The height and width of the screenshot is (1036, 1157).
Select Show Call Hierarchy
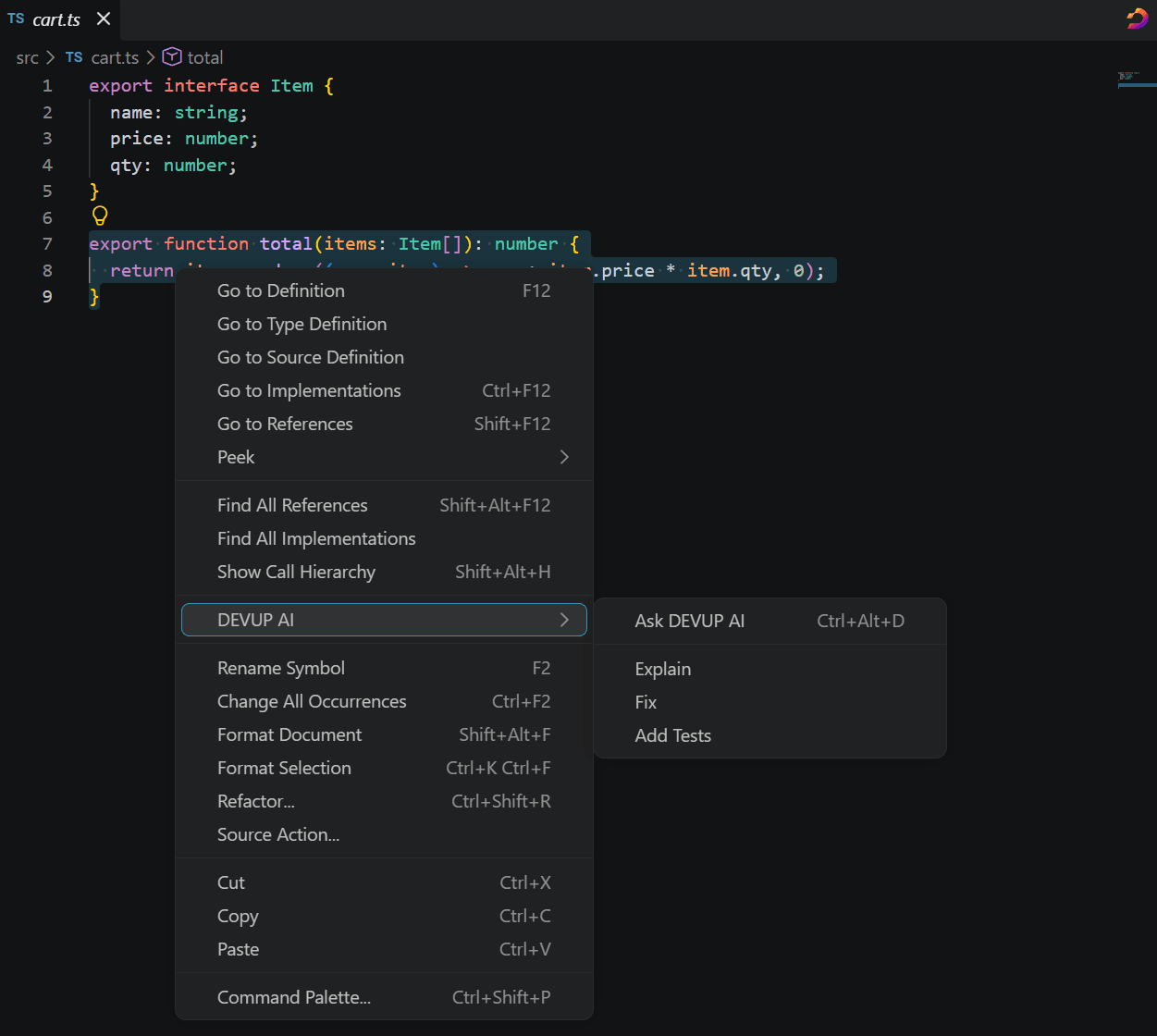click(x=384, y=572)
